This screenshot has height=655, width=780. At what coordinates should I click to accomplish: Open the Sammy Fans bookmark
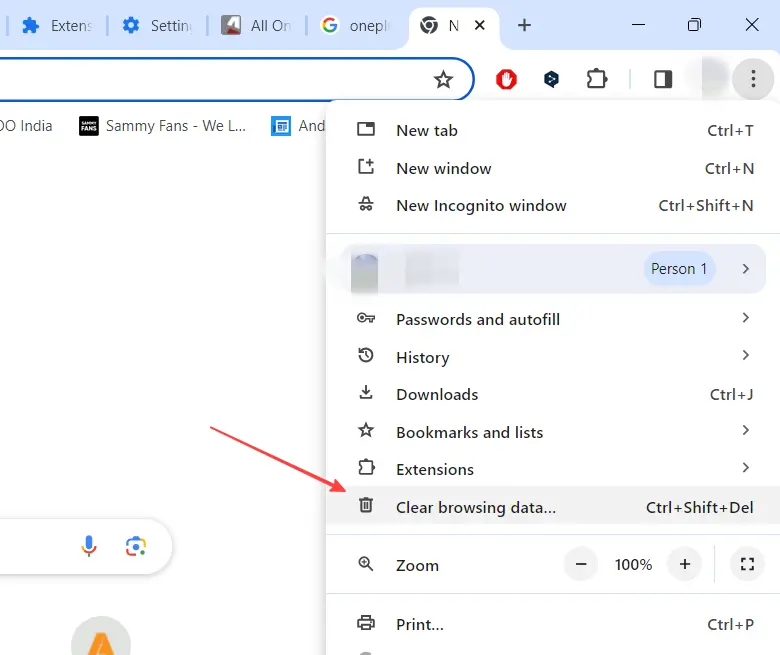click(162, 126)
